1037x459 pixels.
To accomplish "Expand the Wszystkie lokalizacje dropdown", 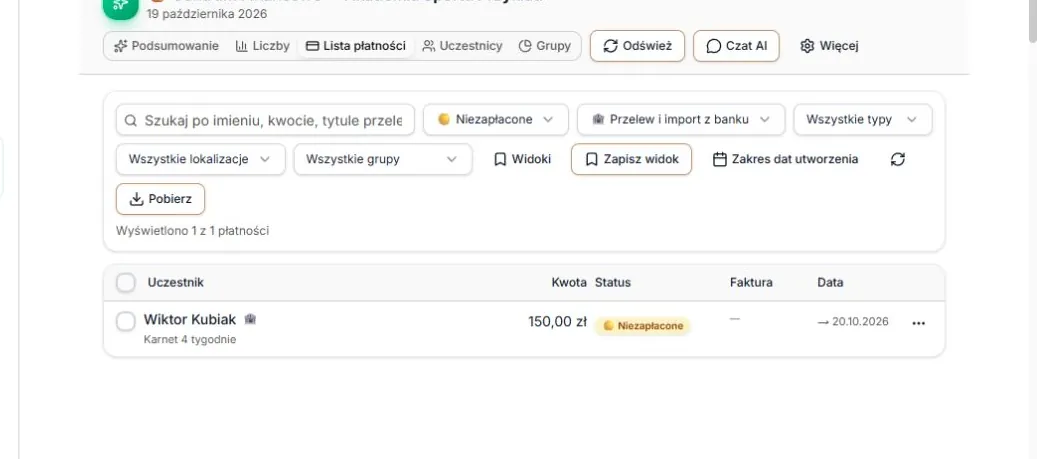I will click(x=200, y=159).
